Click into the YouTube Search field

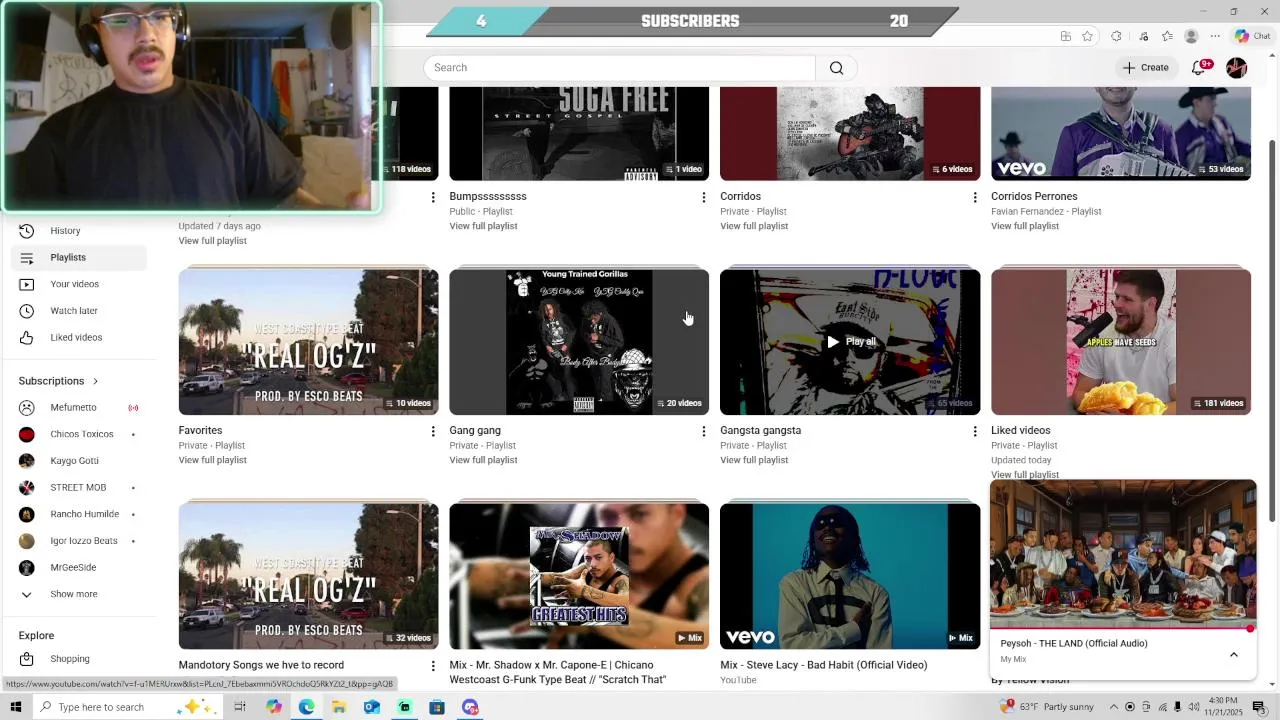click(x=620, y=68)
